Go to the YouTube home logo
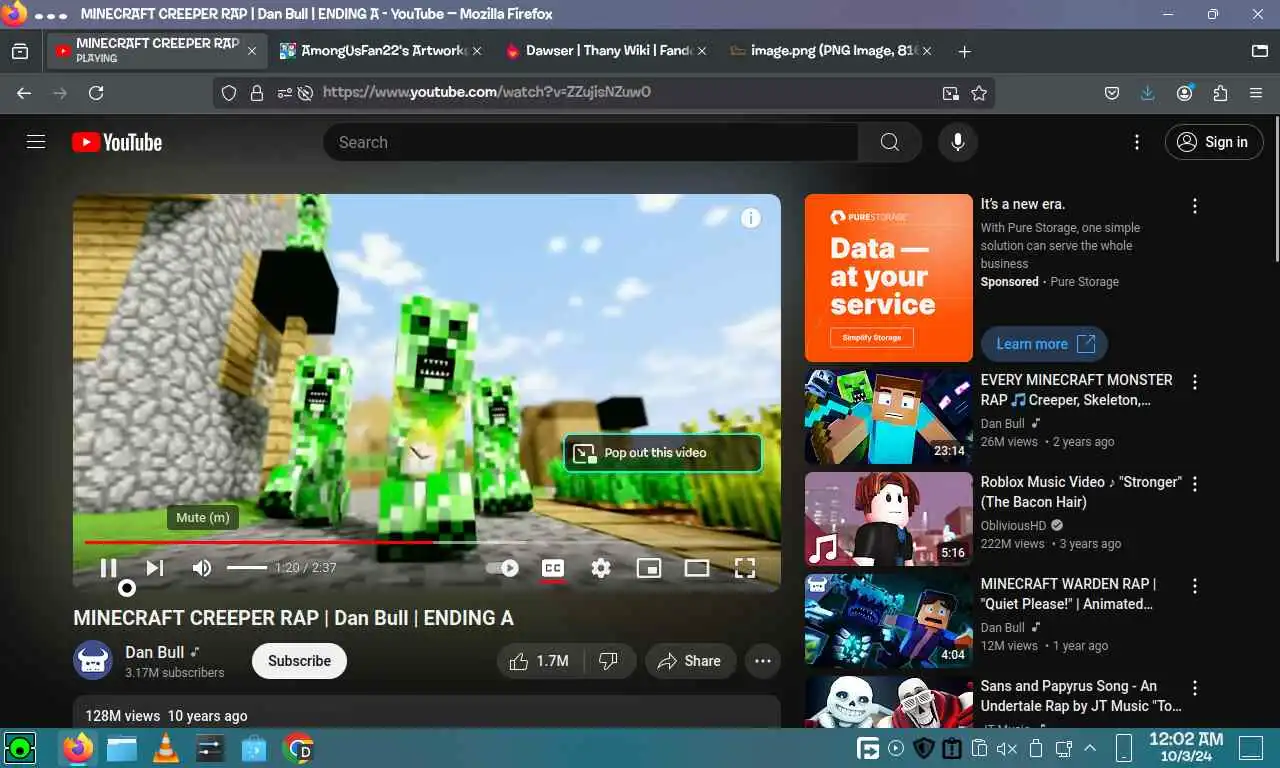Screen dimensions: 1280x768 pyautogui.click(x=117, y=142)
